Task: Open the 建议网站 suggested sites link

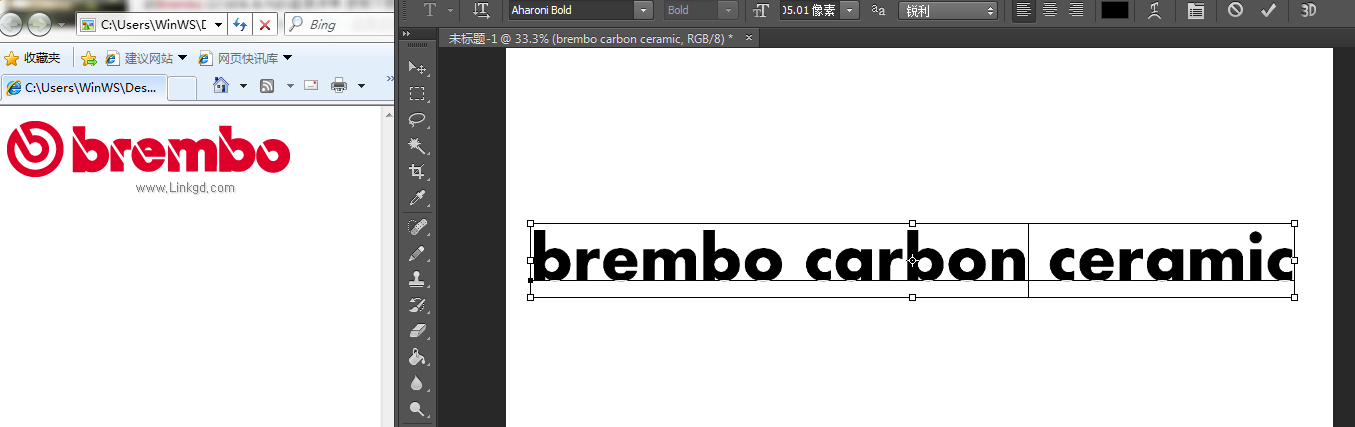Action: click(145, 58)
